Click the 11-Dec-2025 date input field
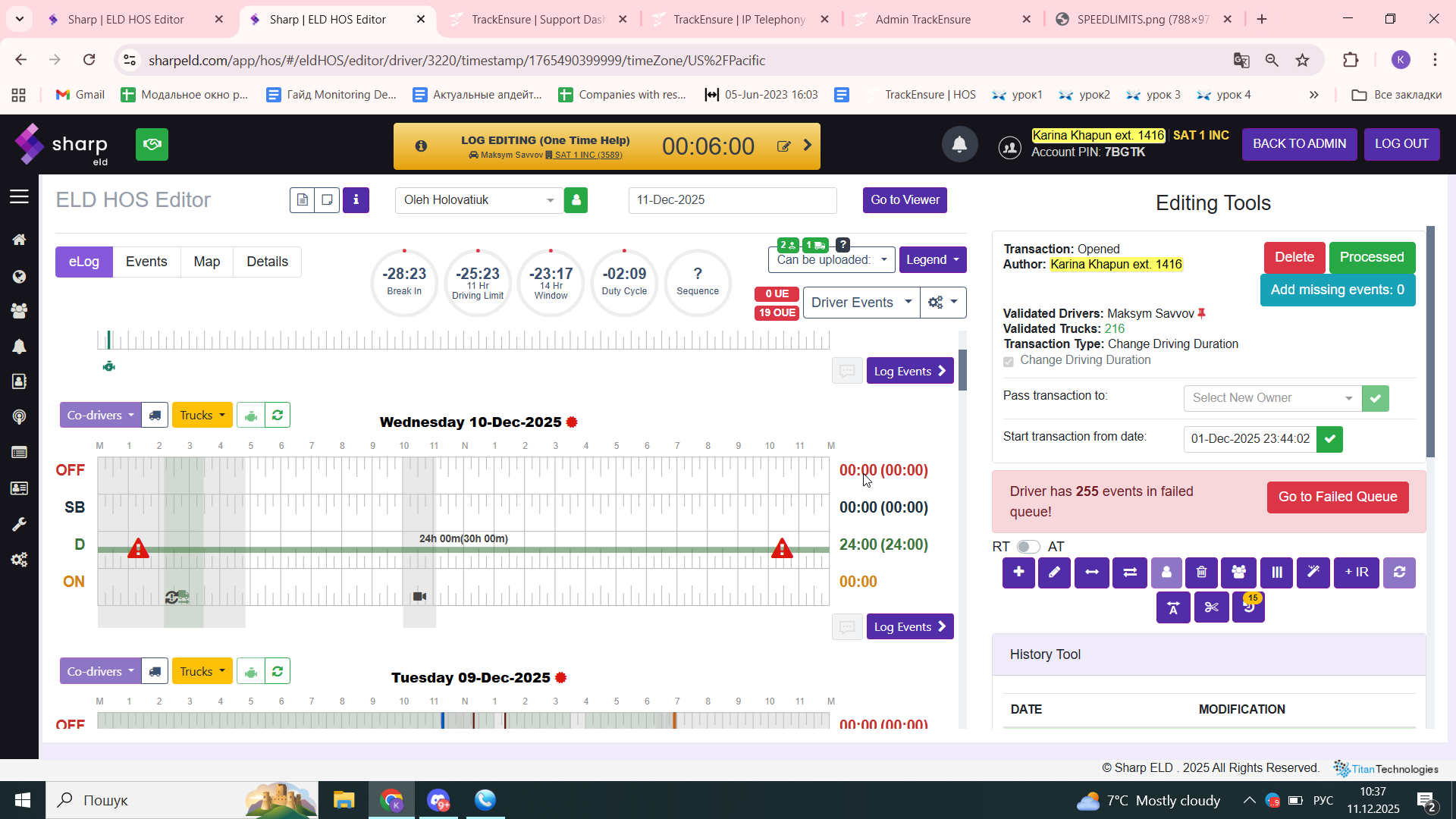 click(x=732, y=200)
